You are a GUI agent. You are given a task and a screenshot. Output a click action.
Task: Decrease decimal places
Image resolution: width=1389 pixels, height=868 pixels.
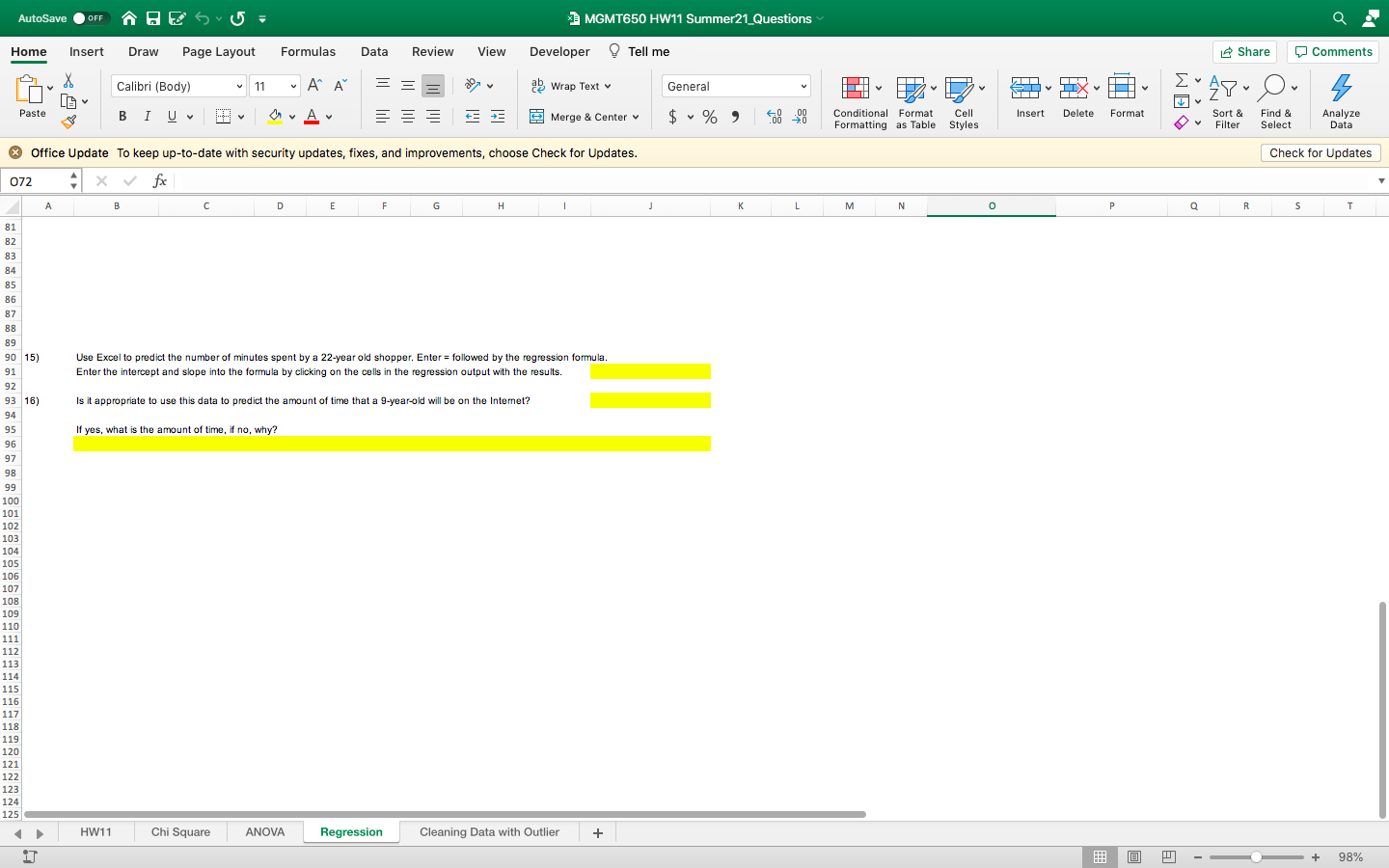coord(800,117)
